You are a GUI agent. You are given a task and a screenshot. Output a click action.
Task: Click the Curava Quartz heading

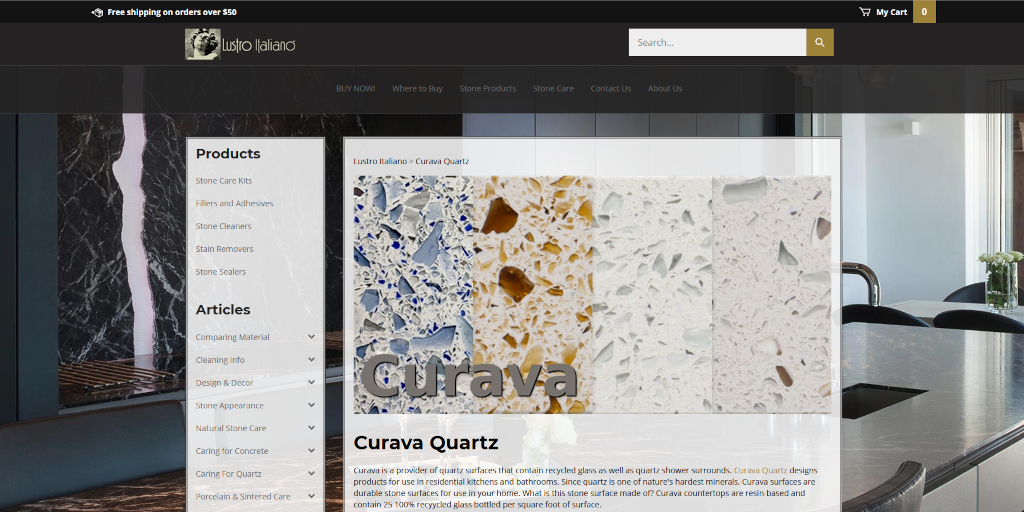click(x=426, y=442)
